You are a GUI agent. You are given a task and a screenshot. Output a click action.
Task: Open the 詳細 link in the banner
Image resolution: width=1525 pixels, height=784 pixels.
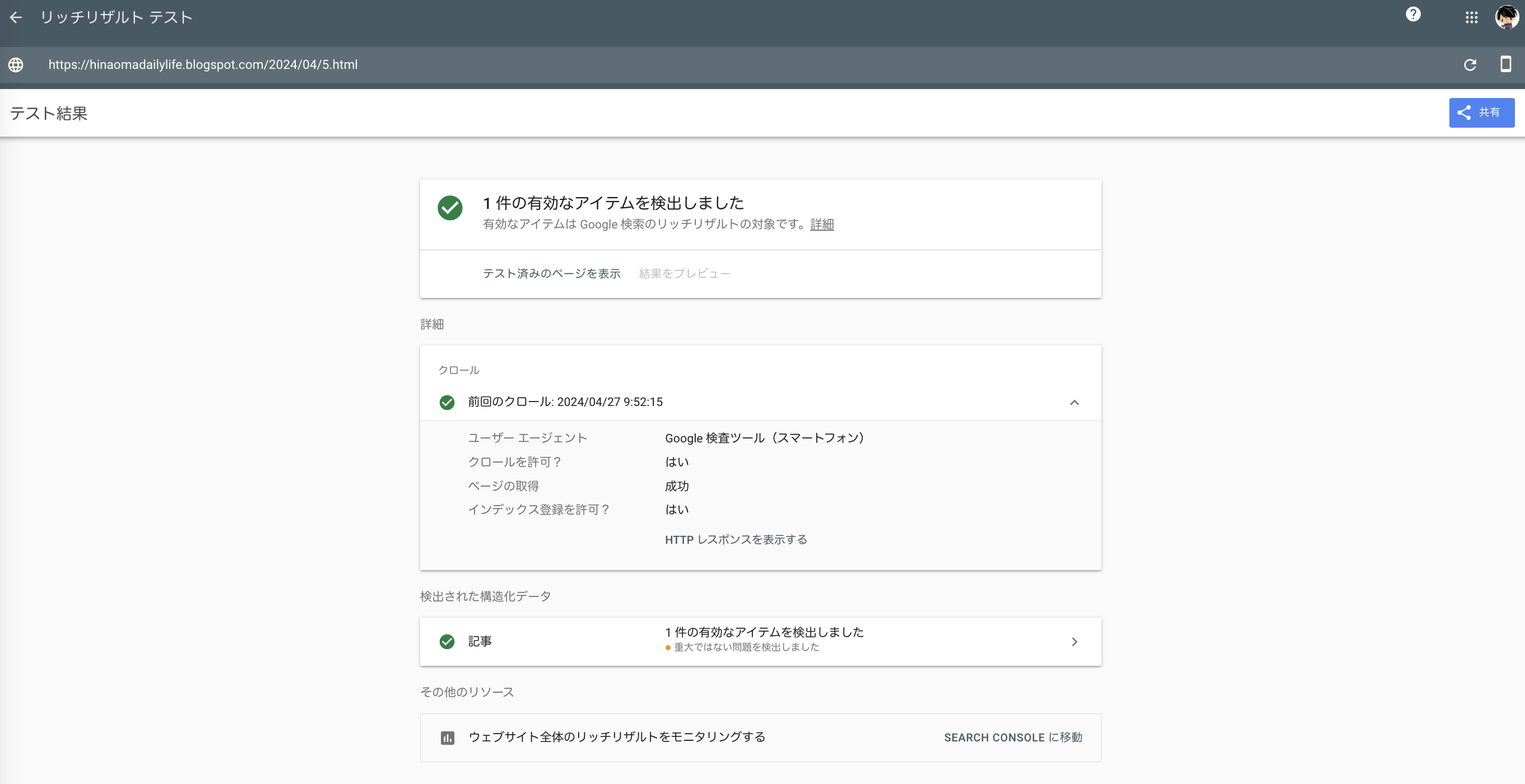click(822, 224)
